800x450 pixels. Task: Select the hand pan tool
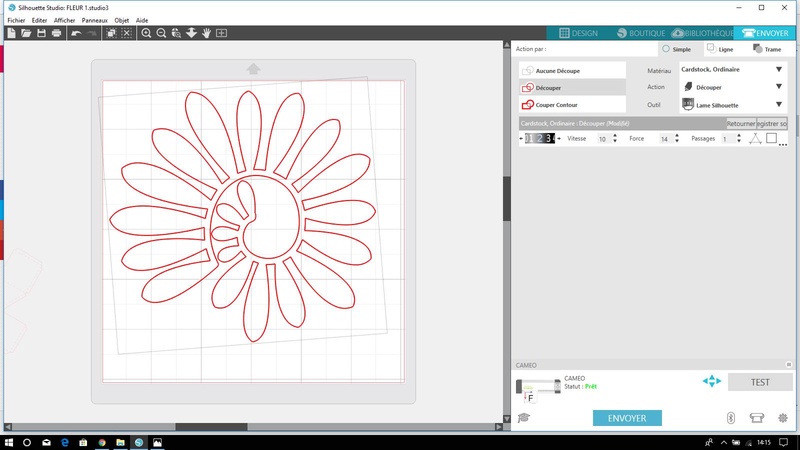coord(206,33)
